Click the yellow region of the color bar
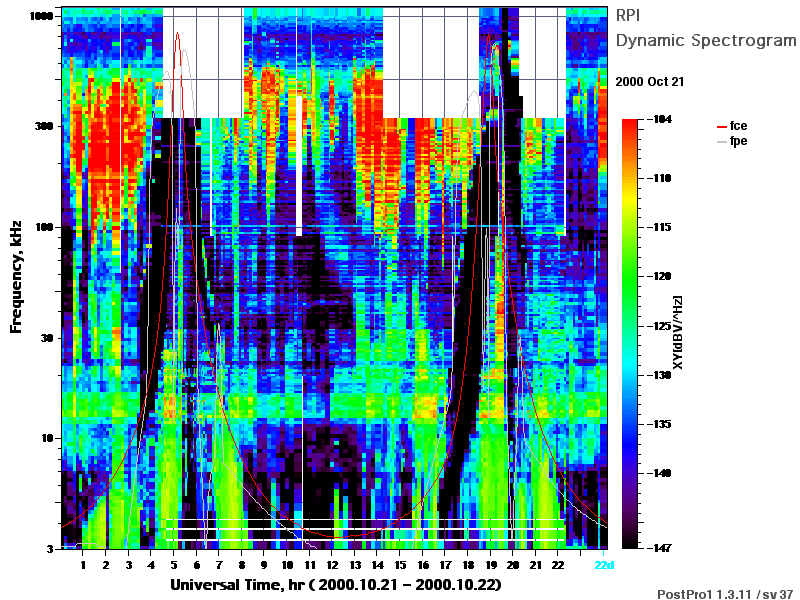This screenshot has width=800, height=600. pyautogui.click(x=630, y=202)
